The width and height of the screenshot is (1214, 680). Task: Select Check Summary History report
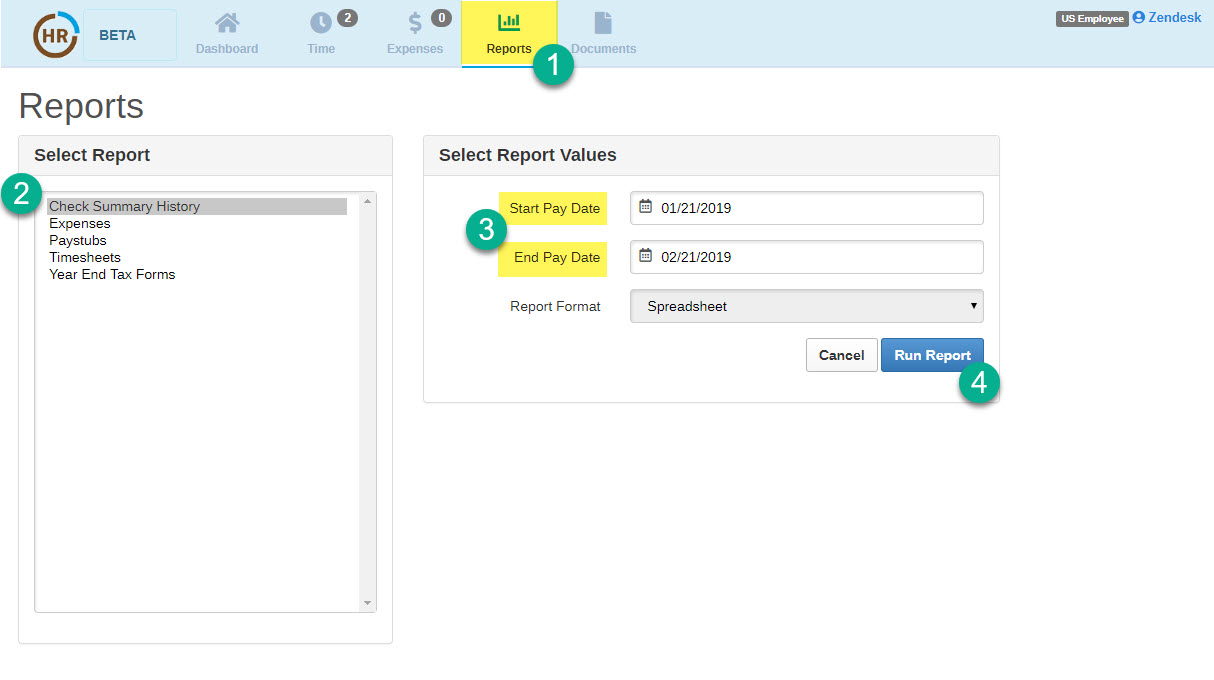pyautogui.click(x=125, y=206)
